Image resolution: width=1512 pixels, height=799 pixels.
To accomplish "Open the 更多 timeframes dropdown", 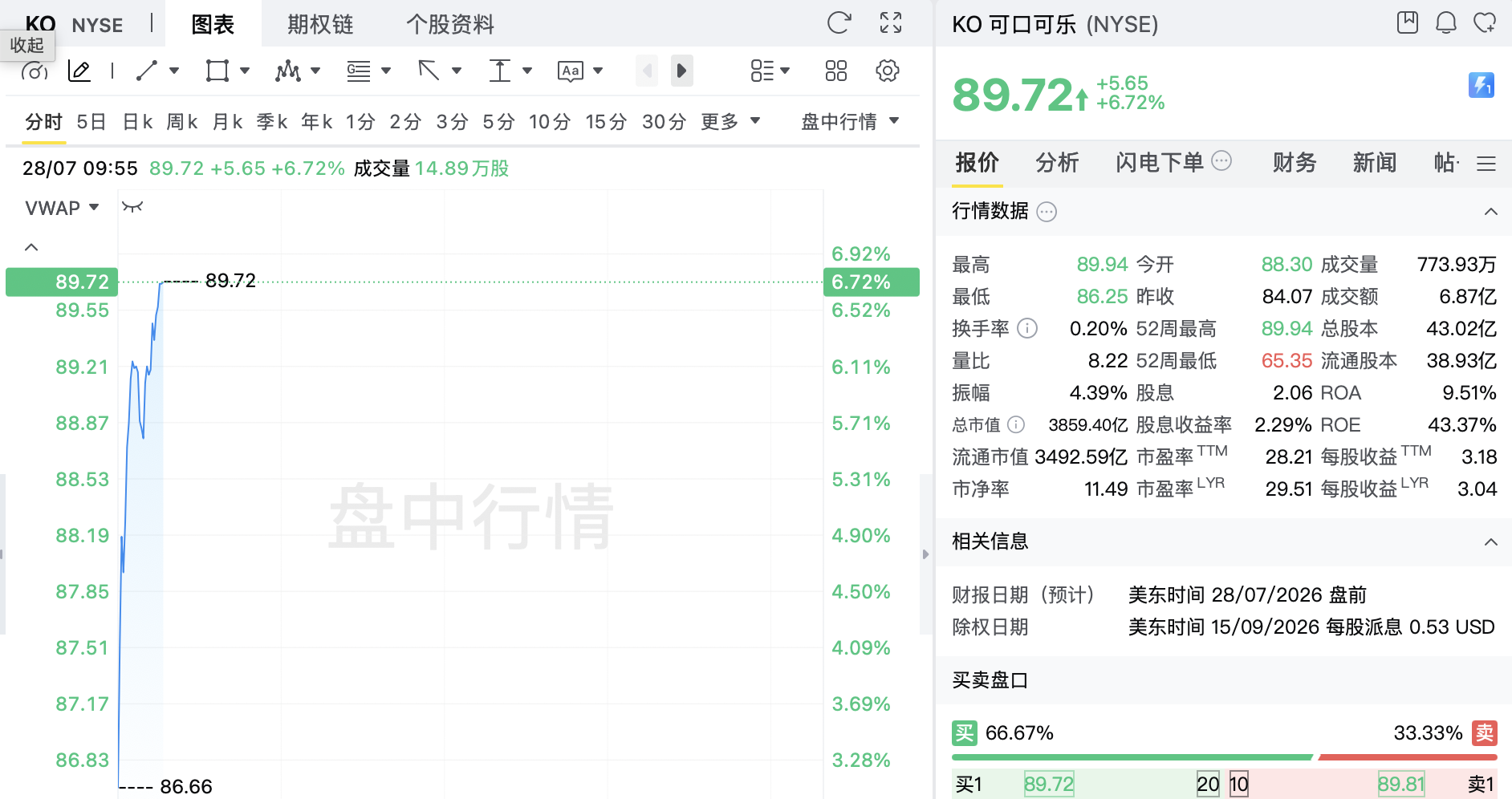I will coord(730,121).
